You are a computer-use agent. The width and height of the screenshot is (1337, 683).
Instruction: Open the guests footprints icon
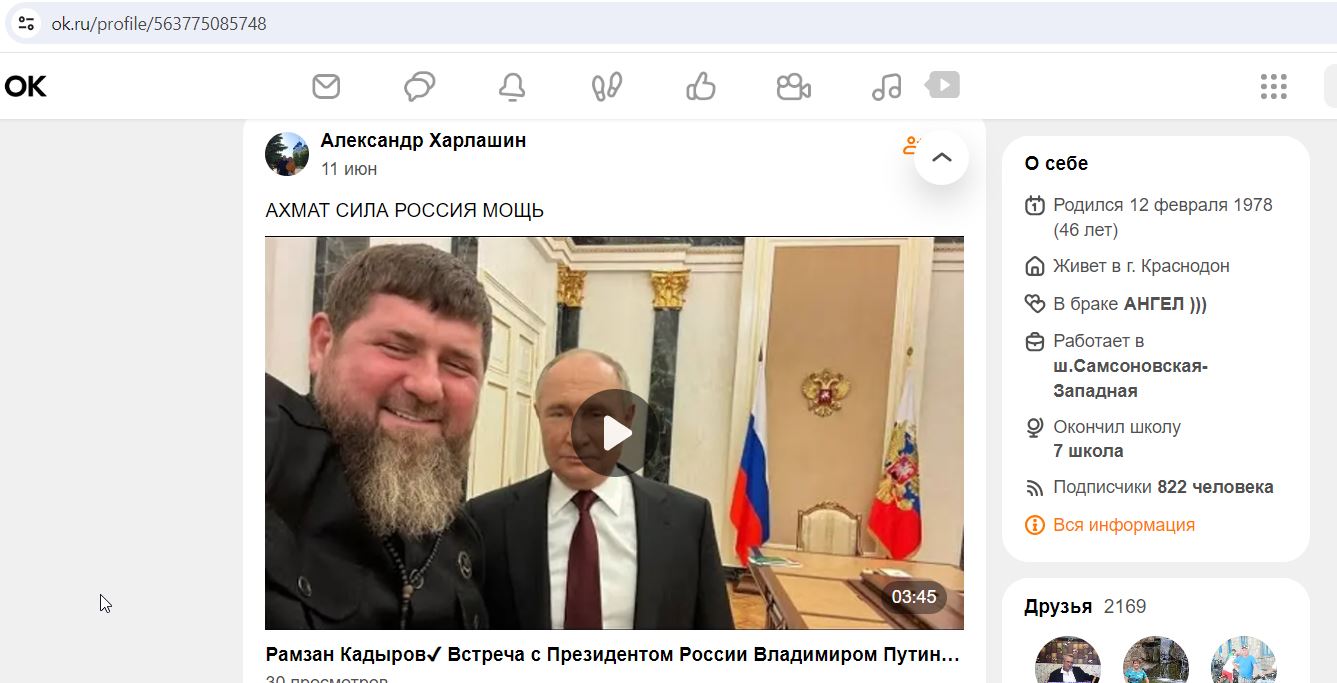607,87
